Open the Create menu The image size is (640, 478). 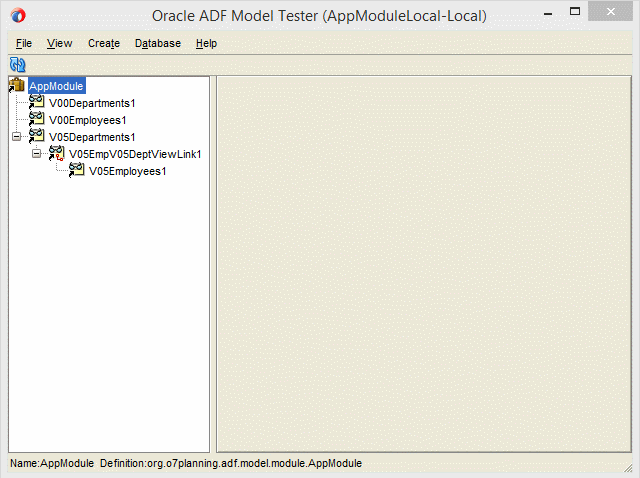[104, 43]
